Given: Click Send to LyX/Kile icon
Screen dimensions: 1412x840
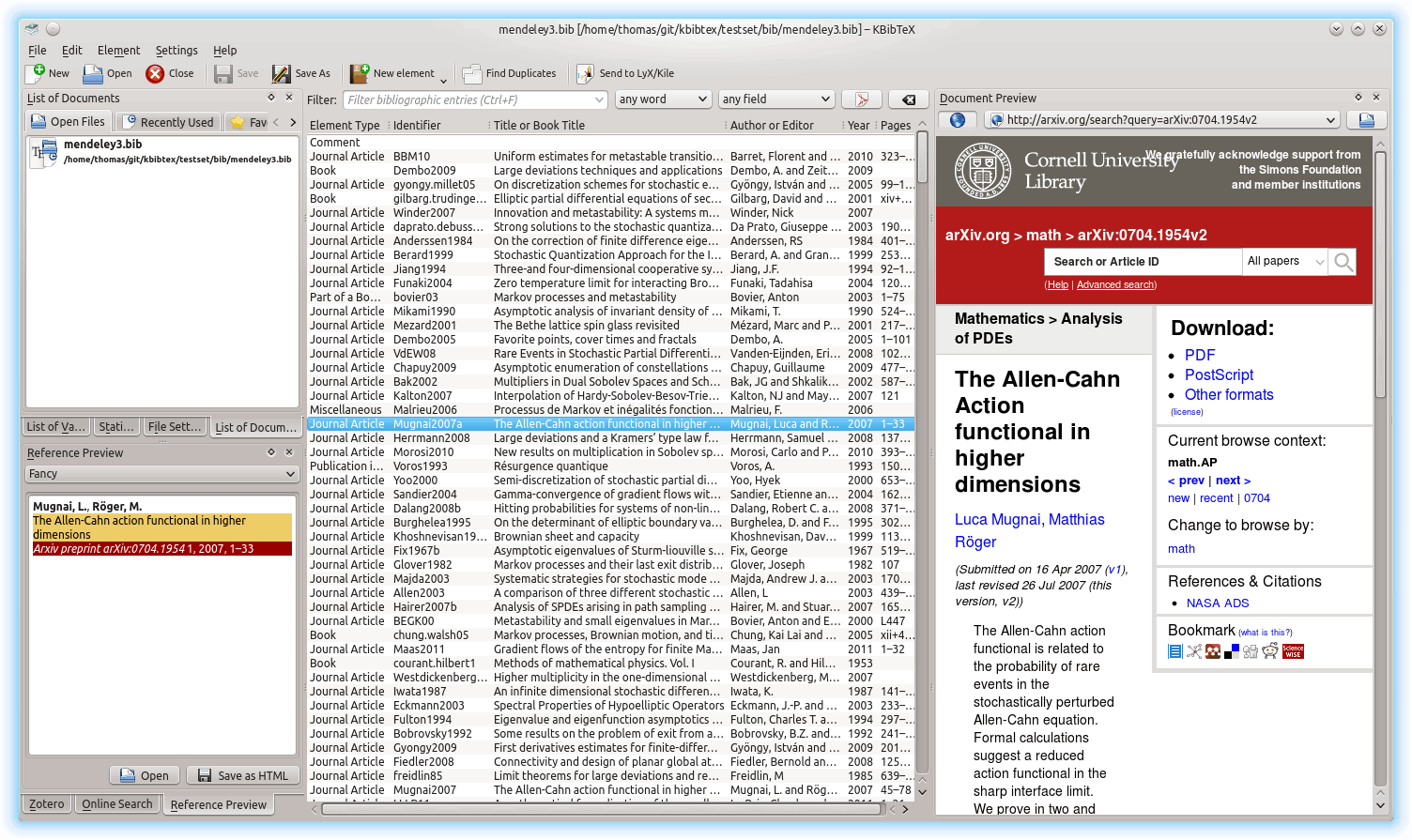Looking at the screenshot, I should [x=585, y=73].
